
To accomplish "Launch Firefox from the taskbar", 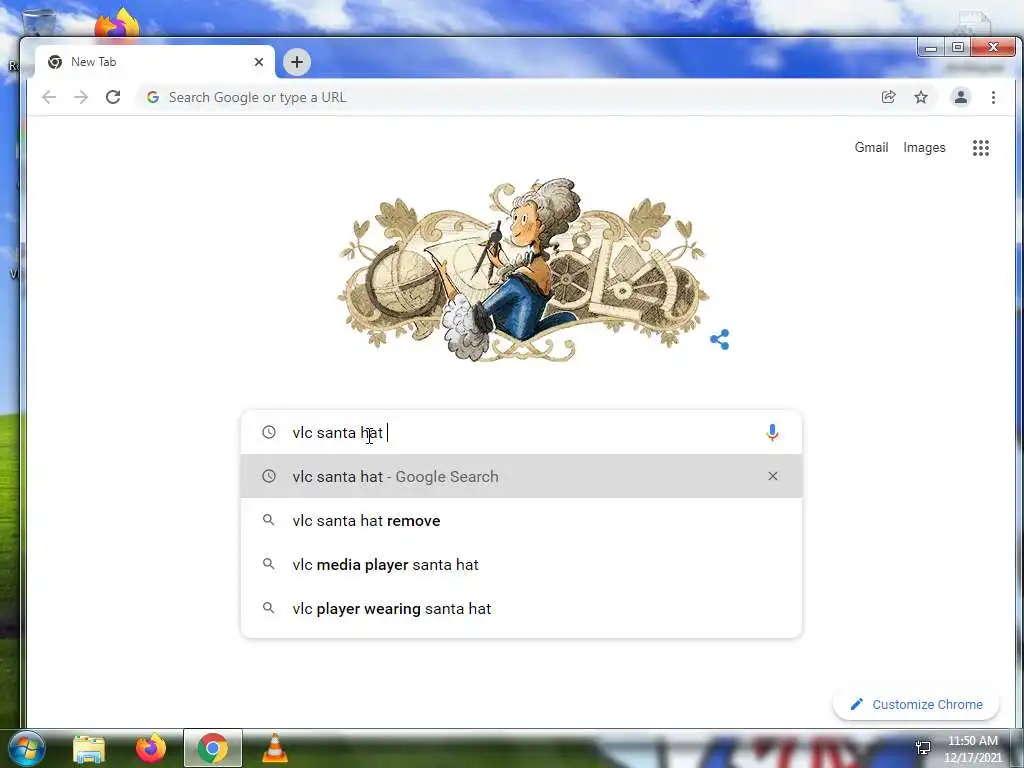I will 151,748.
